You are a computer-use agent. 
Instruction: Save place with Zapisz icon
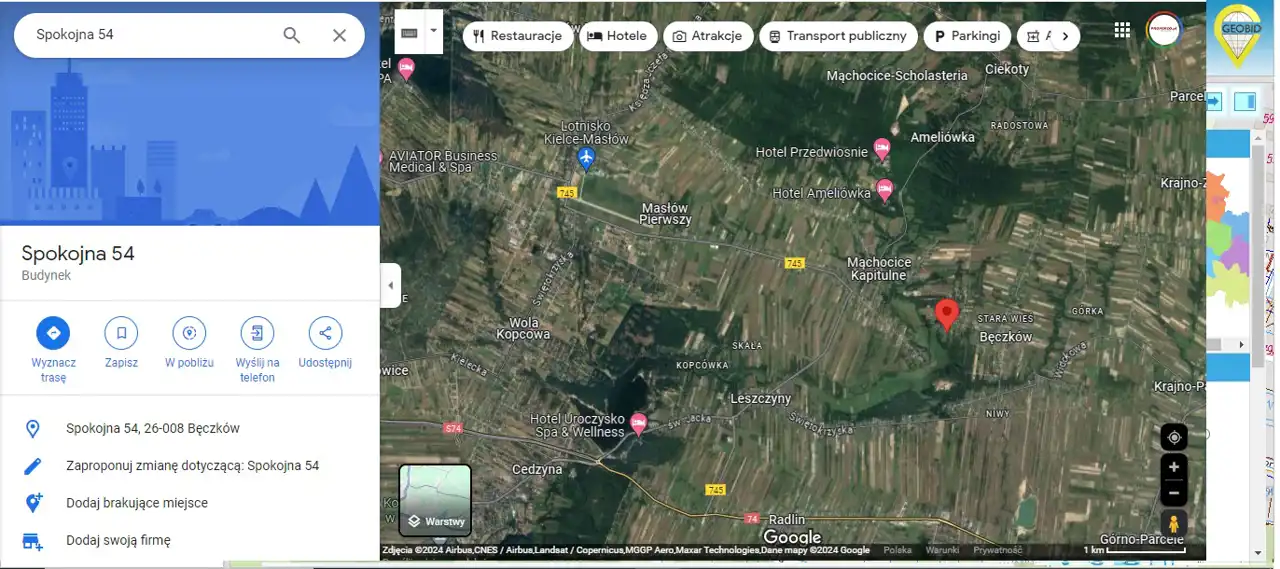[x=121, y=333]
